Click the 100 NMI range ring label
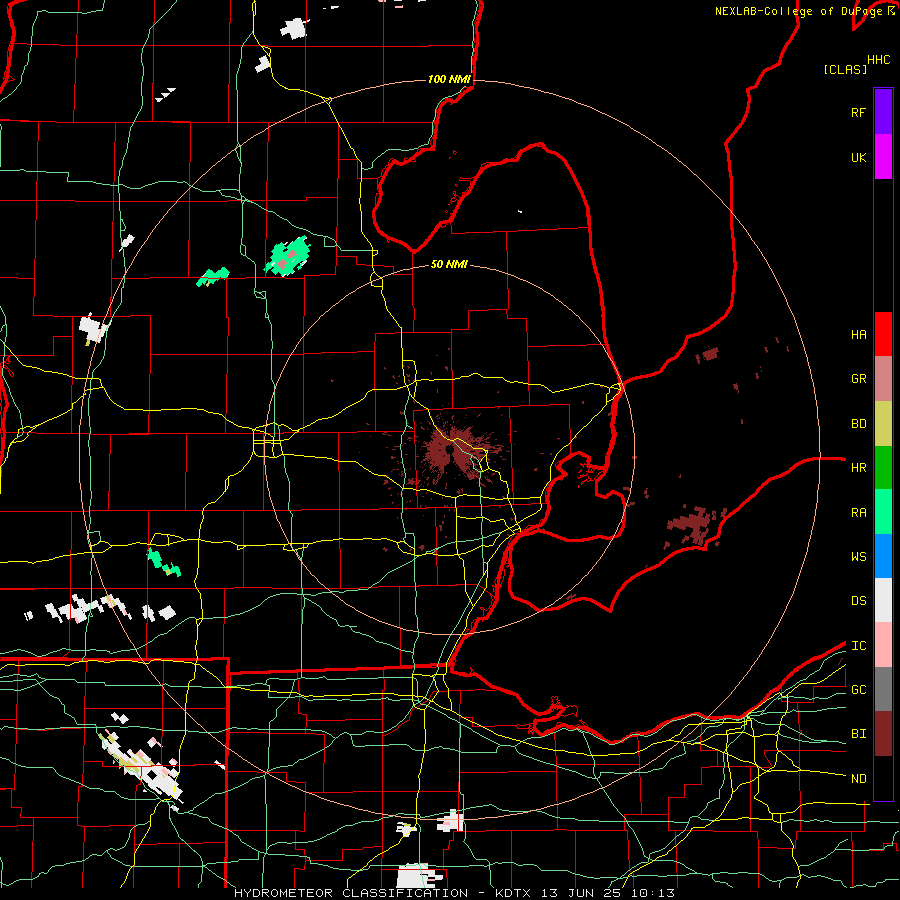The width and height of the screenshot is (900, 900). pyautogui.click(x=449, y=79)
